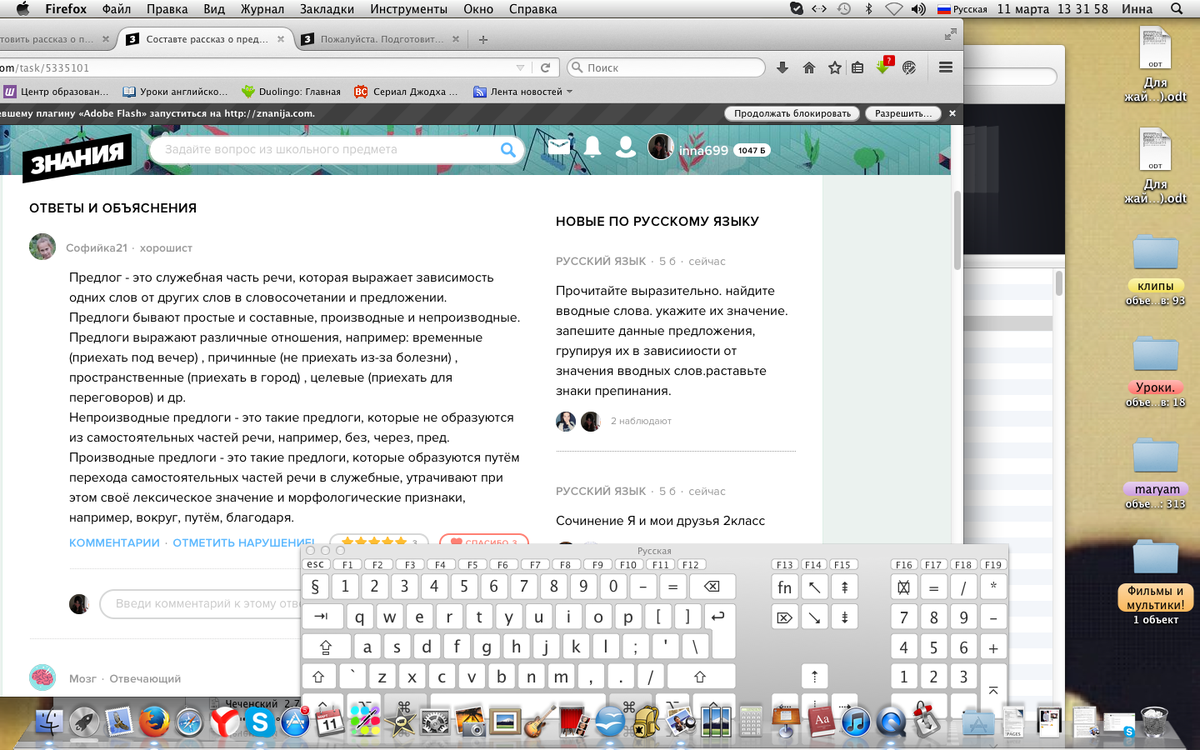1200x750 pixels.
Task: Click ОТМЕТИТЬ НАРУШЕНИЕ! link
Action: [x=244, y=542]
